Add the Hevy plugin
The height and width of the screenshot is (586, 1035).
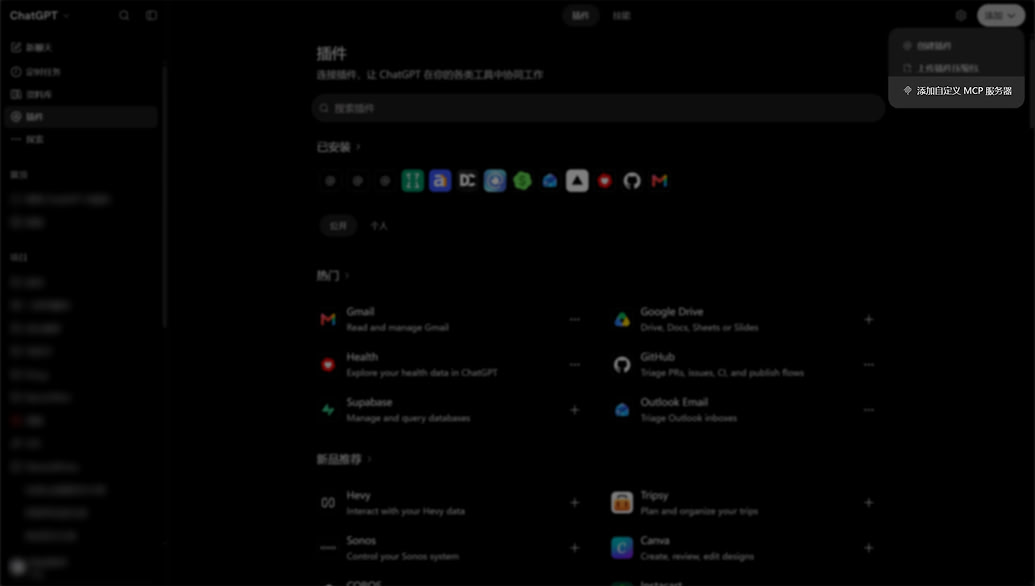pyautogui.click(x=575, y=503)
